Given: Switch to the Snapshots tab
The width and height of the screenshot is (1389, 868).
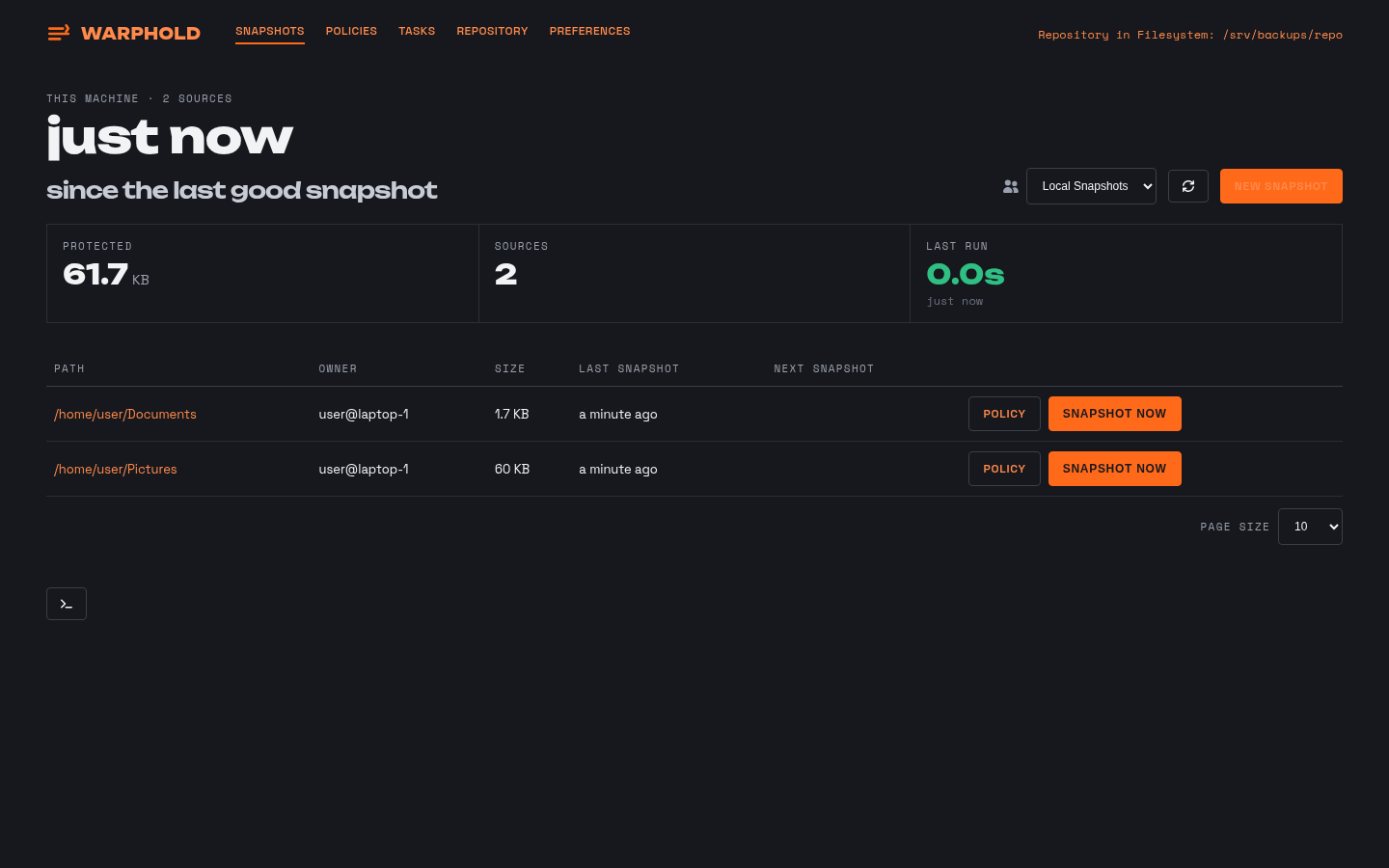Looking at the screenshot, I should tap(270, 31).
